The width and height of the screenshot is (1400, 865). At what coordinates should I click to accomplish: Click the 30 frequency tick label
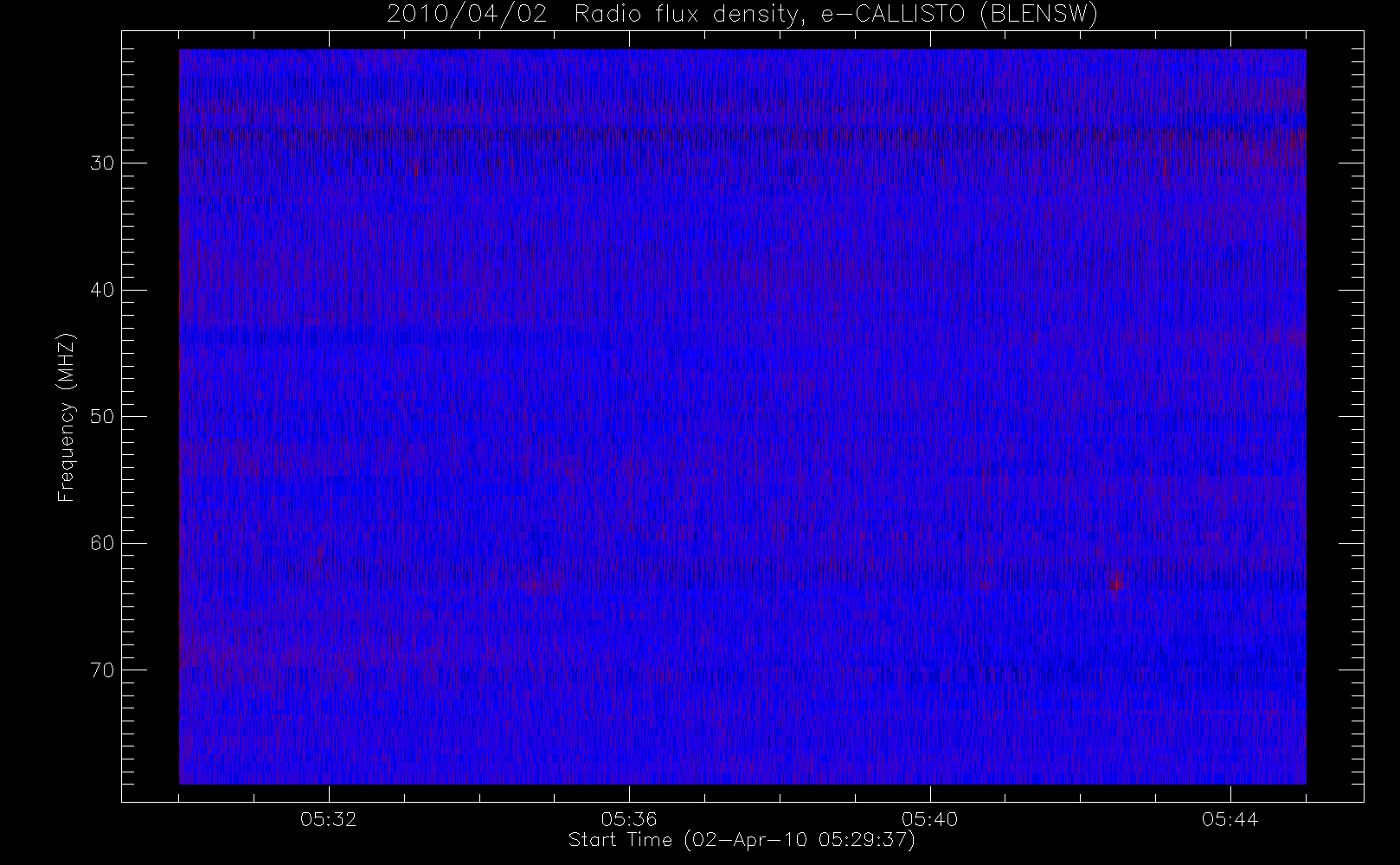[x=101, y=163]
